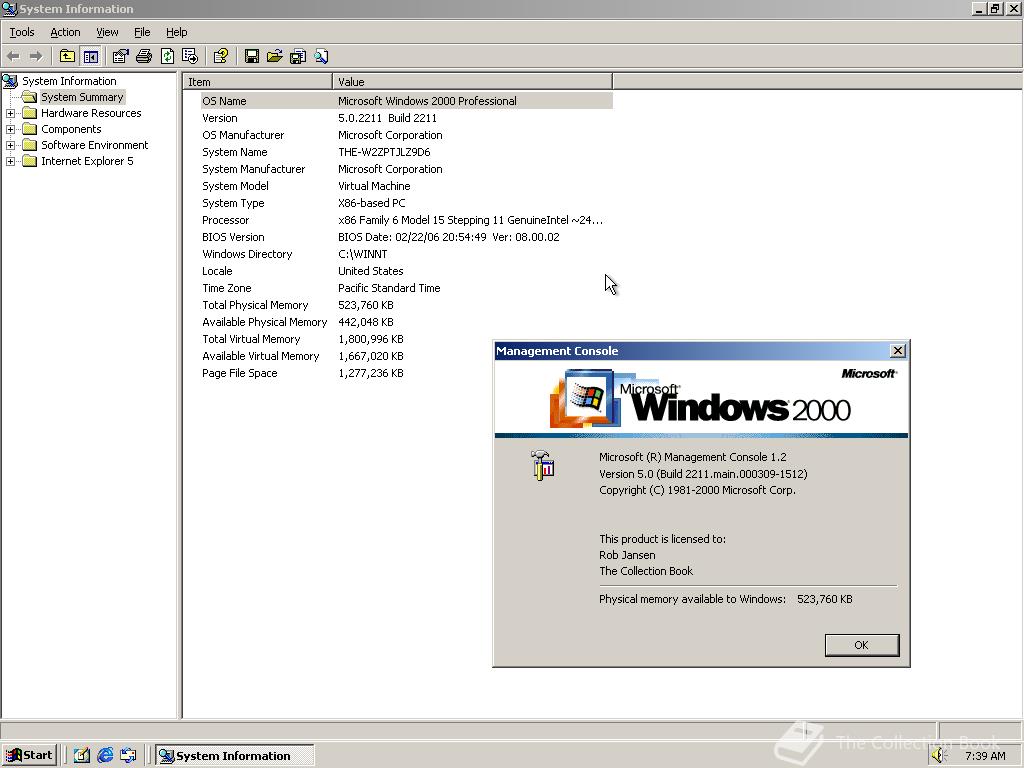Select Hardware Resources folder in tree
The height and width of the screenshot is (768, 1024).
(x=91, y=113)
